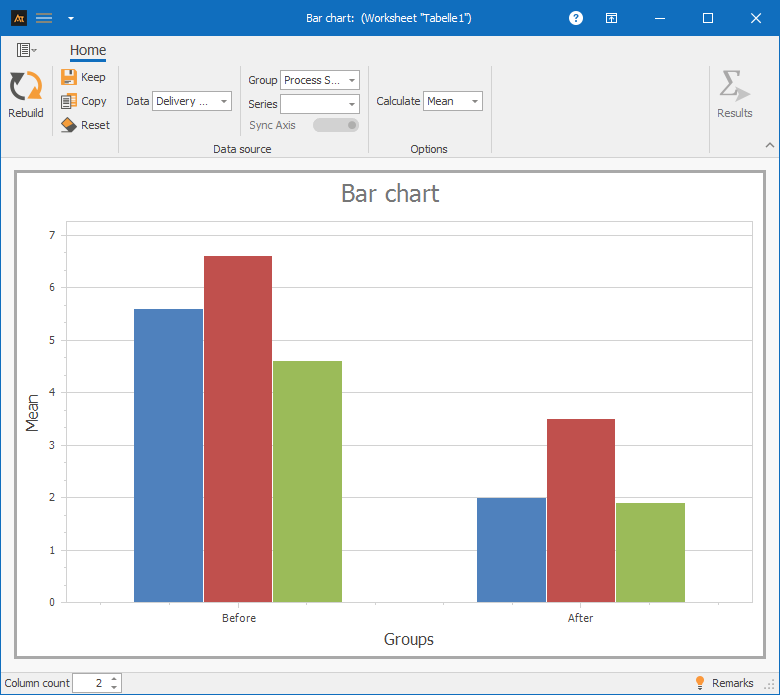Screen dimensions: 780x695
Task: Click the Column count number field
Action: click(90, 683)
